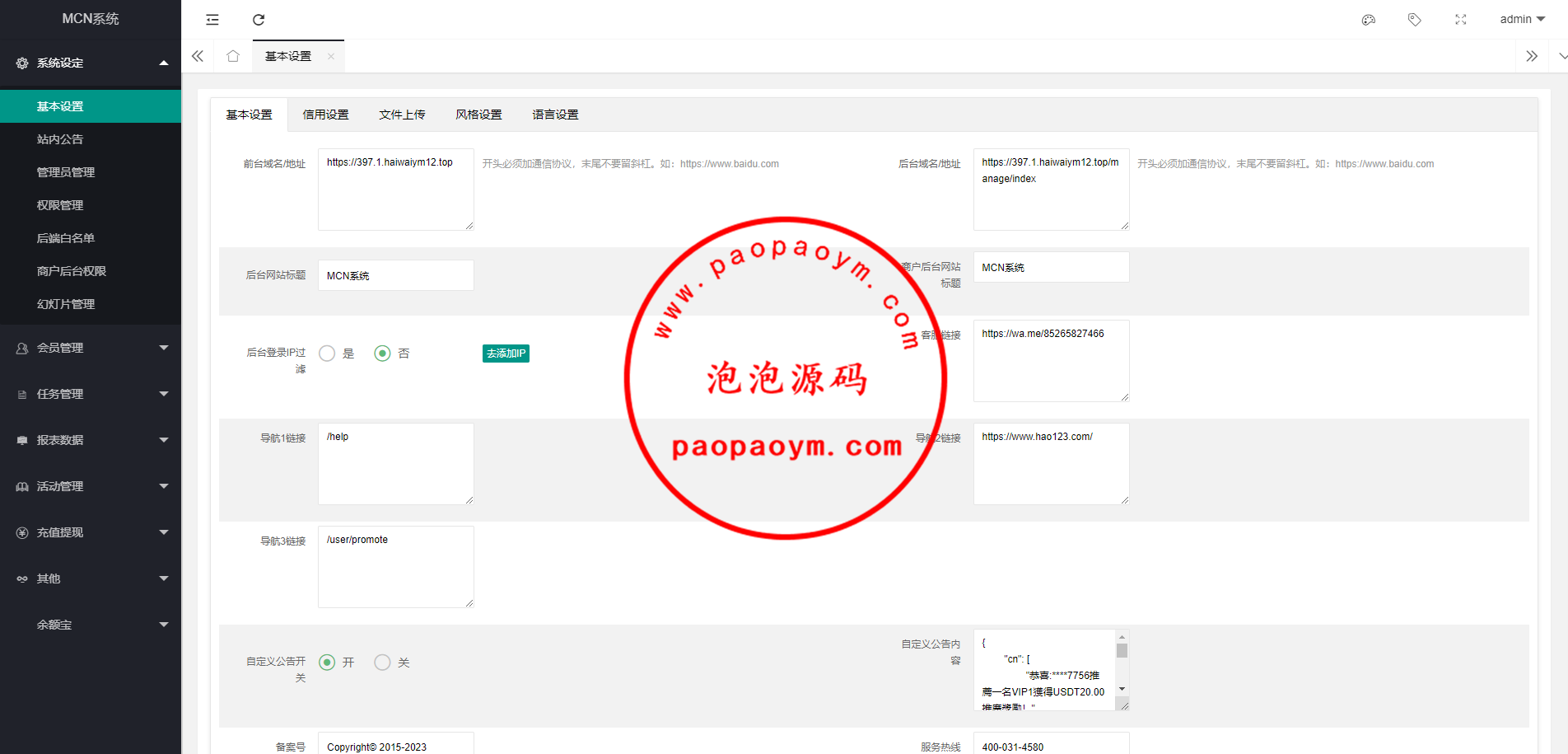
Task: Open 商户后台权限 in sidebar
Action: pyautogui.click(x=91, y=271)
